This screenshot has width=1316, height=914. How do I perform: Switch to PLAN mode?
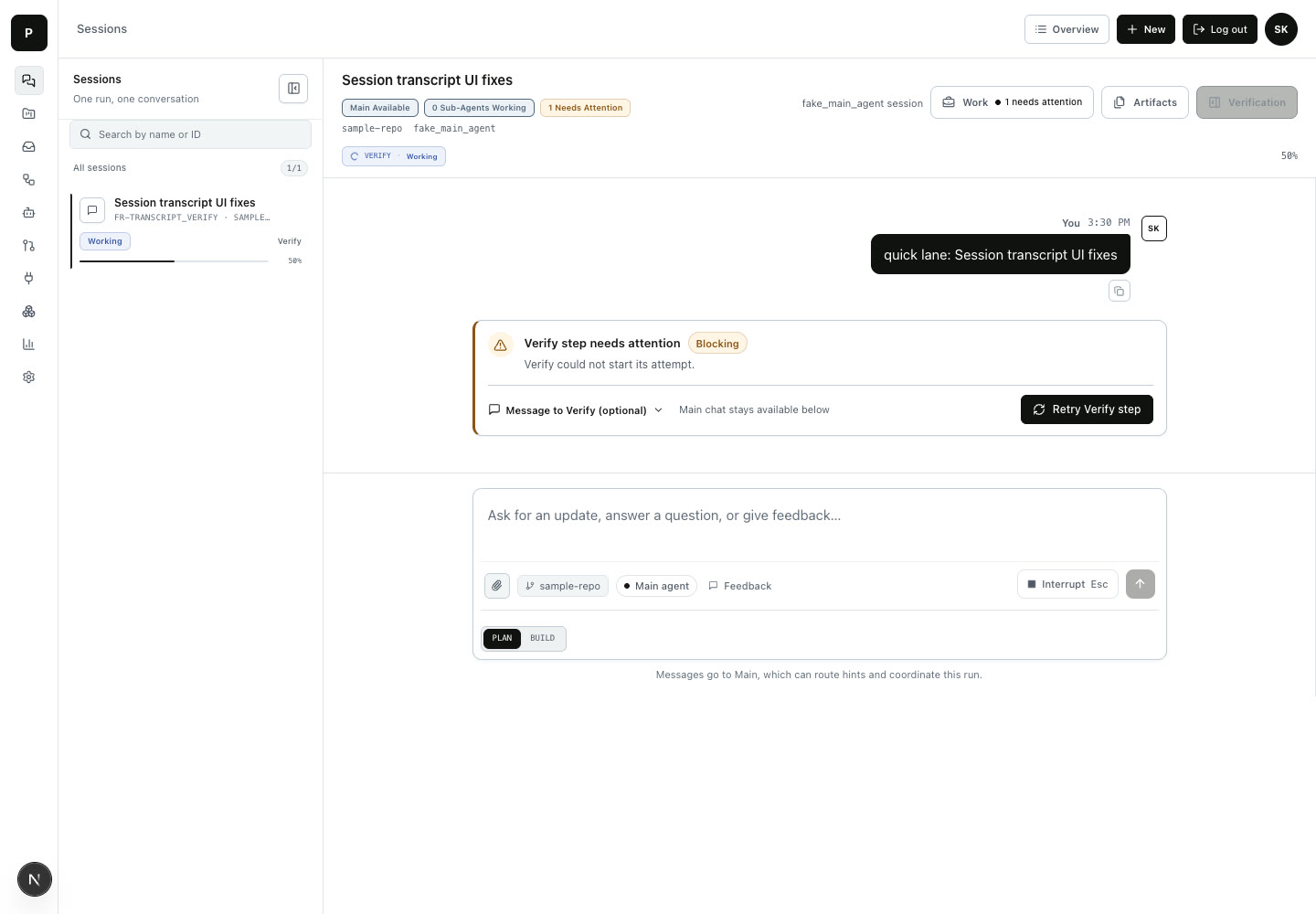tap(502, 638)
